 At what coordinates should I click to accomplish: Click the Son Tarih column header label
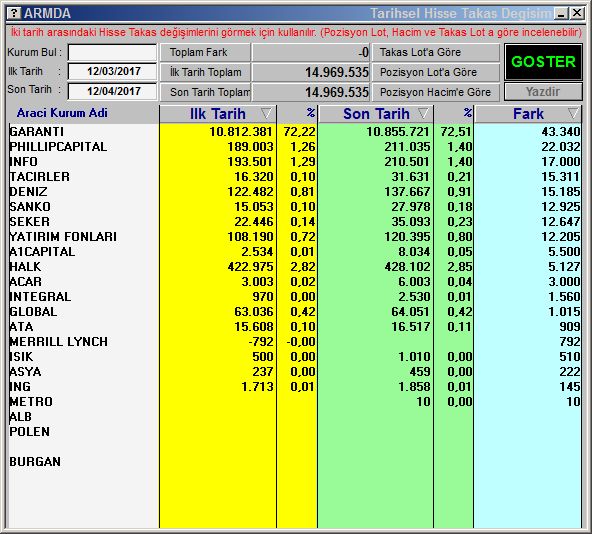pyautogui.click(x=376, y=114)
